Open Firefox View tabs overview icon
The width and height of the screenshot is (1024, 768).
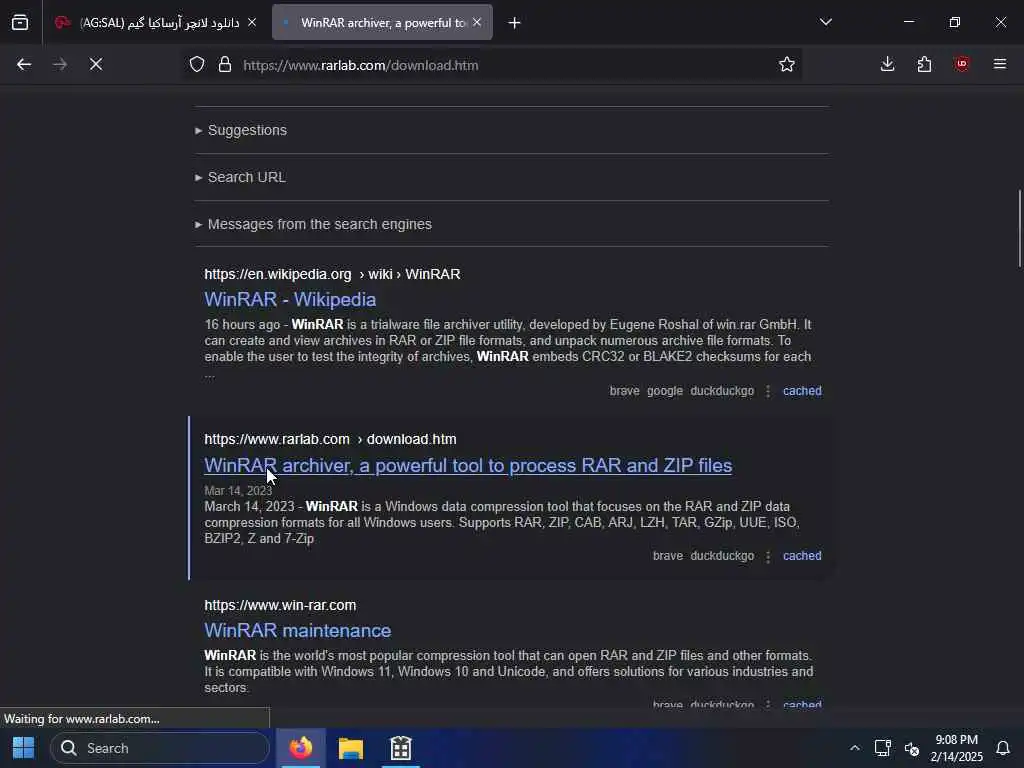(x=20, y=23)
